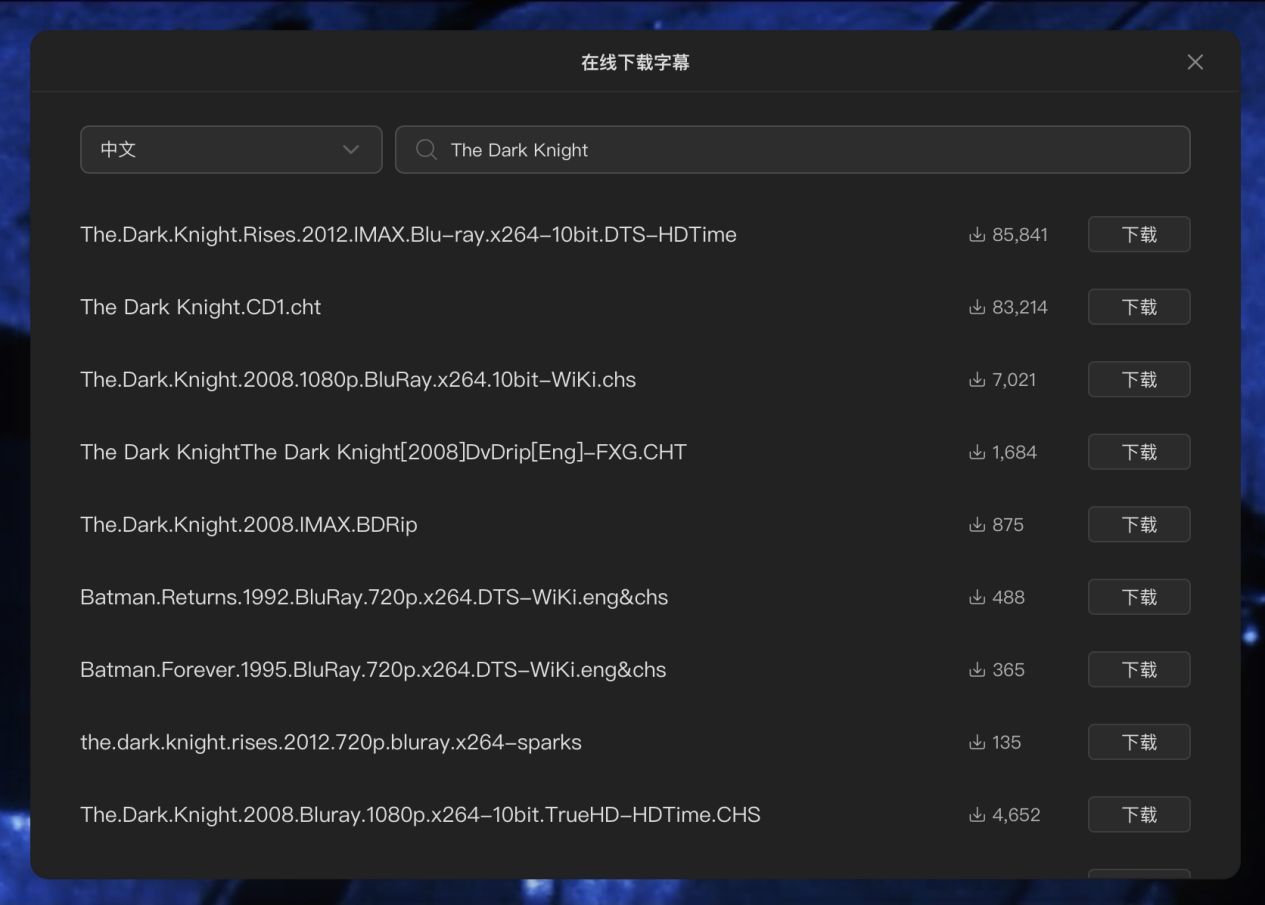The height and width of the screenshot is (905, 1265).
Task: Select Batman.Forever.1995.BluRay.720p title
Action: click(x=373, y=669)
